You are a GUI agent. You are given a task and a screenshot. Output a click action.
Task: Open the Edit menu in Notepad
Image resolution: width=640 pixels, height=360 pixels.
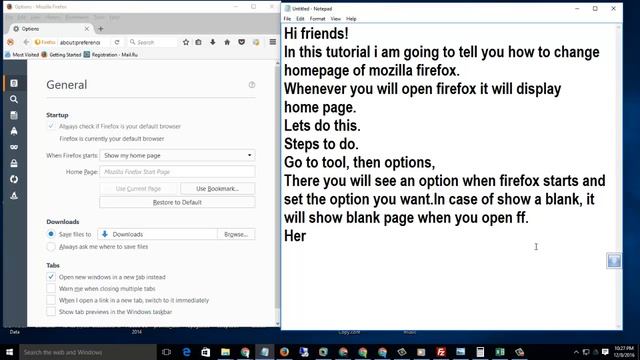point(300,19)
